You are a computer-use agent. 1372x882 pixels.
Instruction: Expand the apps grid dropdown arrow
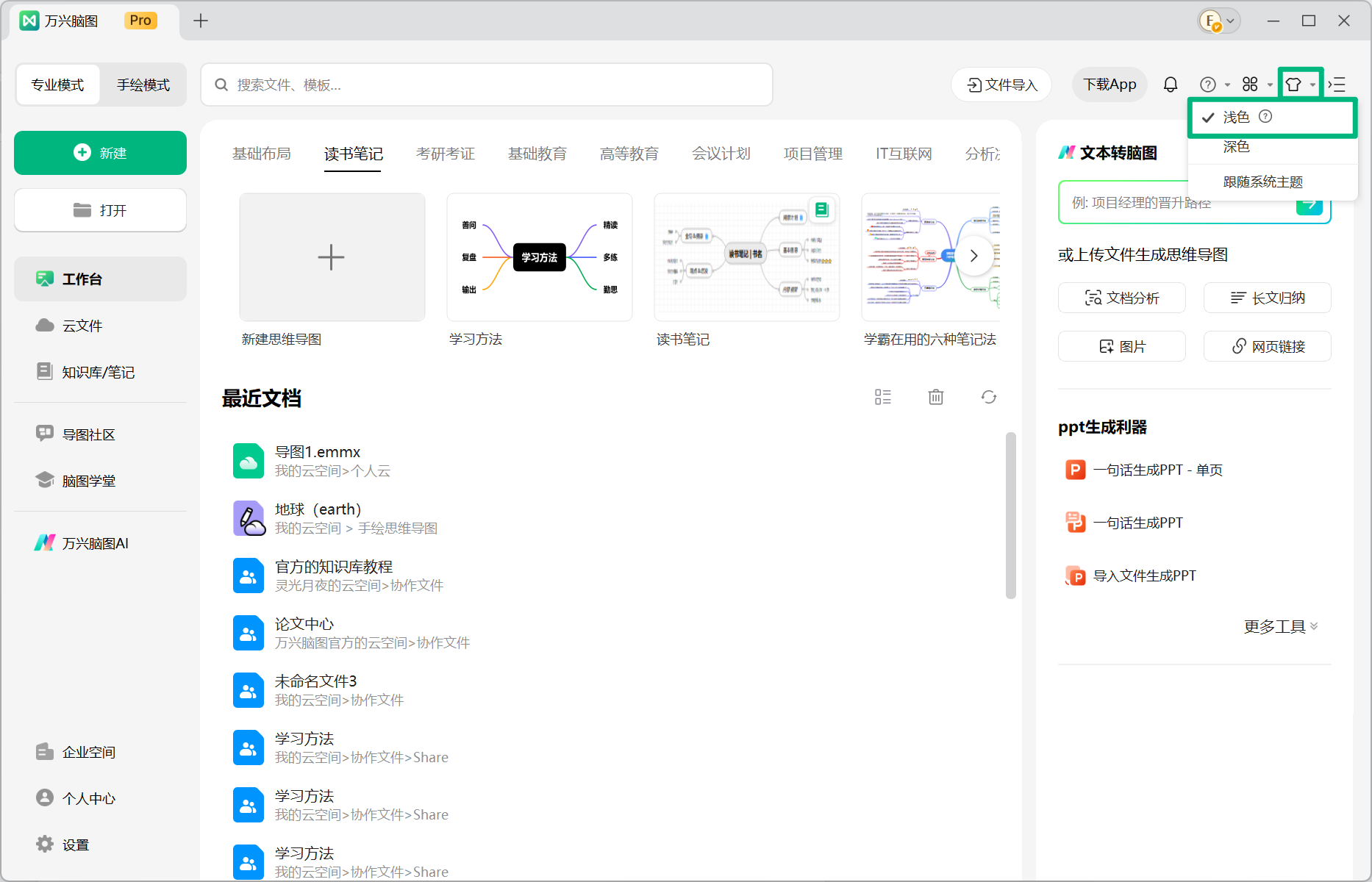click(1270, 85)
